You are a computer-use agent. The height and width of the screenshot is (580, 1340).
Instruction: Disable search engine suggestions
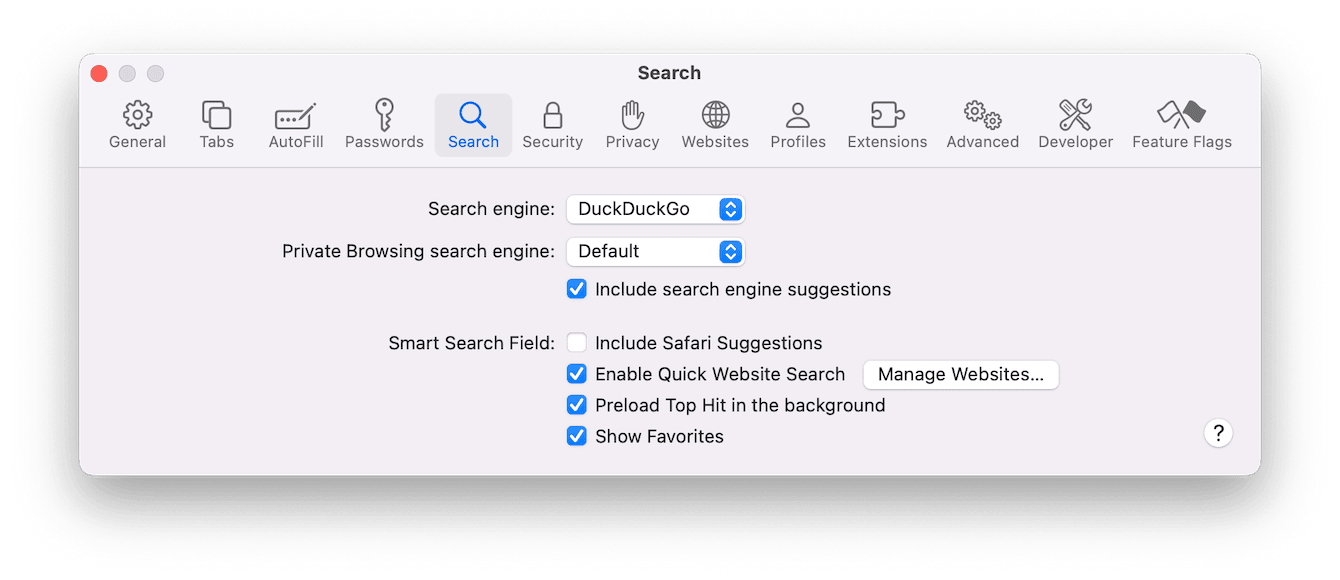tap(577, 288)
